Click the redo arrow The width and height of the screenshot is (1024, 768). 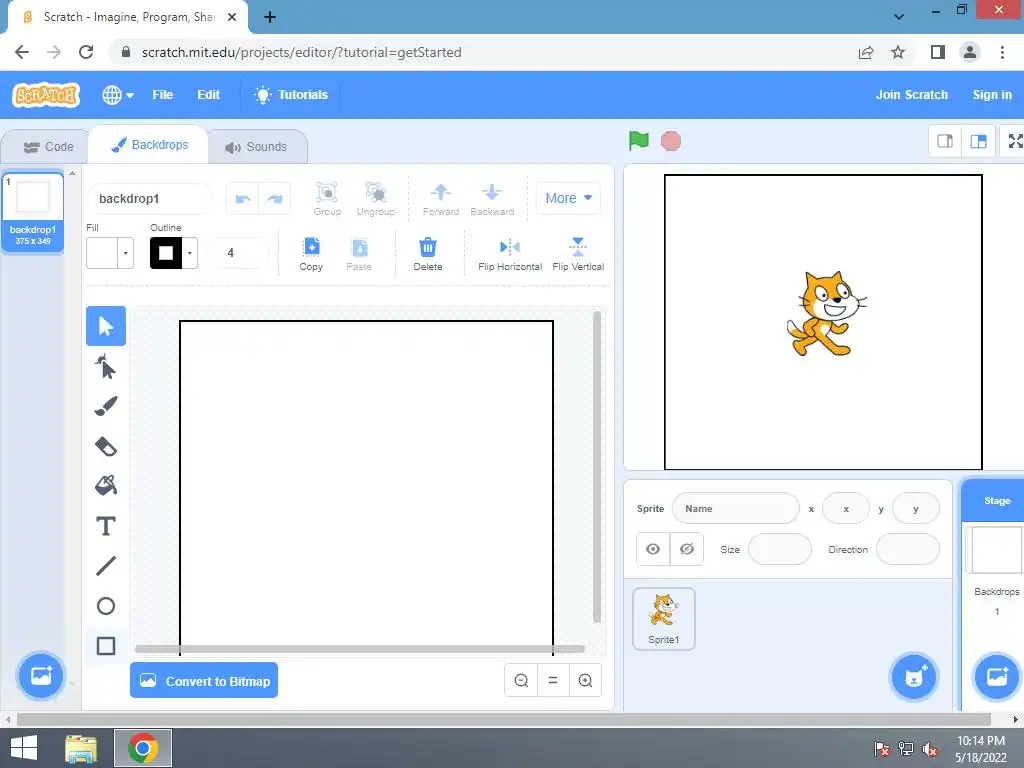pyautogui.click(x=275, y=199)
